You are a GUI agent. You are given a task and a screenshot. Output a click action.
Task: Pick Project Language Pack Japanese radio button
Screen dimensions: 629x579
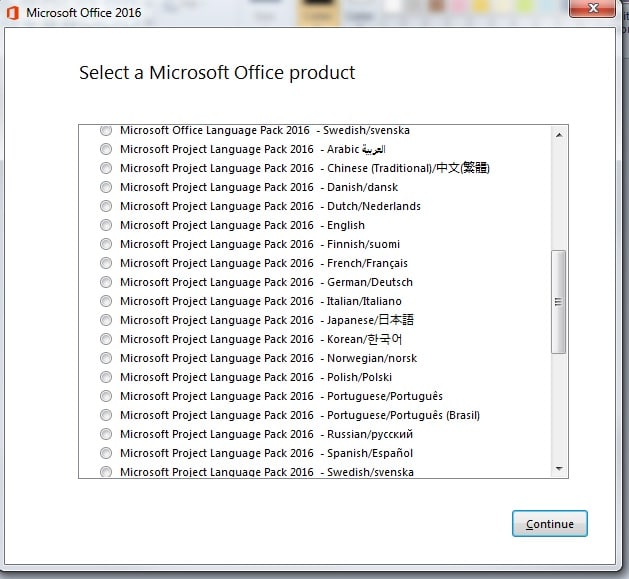tap(106, 320)
